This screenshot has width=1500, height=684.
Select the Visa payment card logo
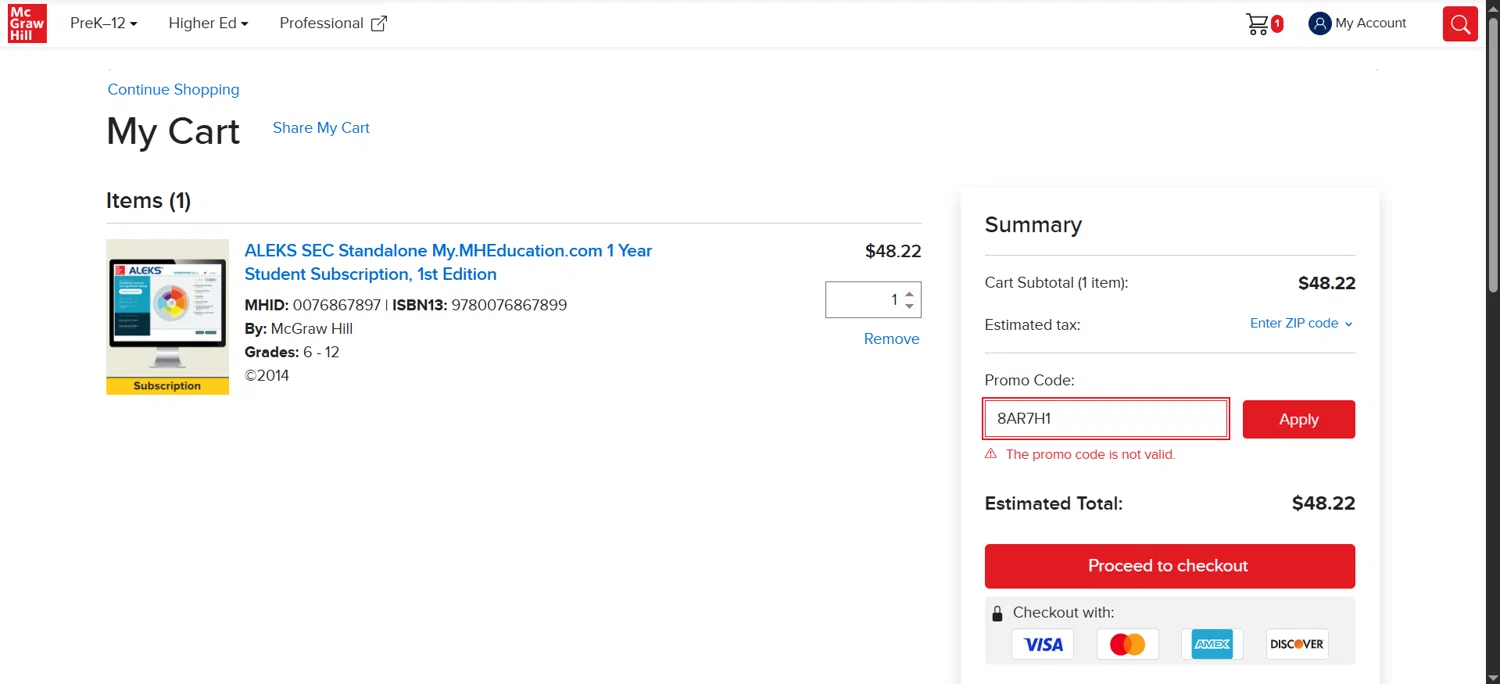(1043, 644)
